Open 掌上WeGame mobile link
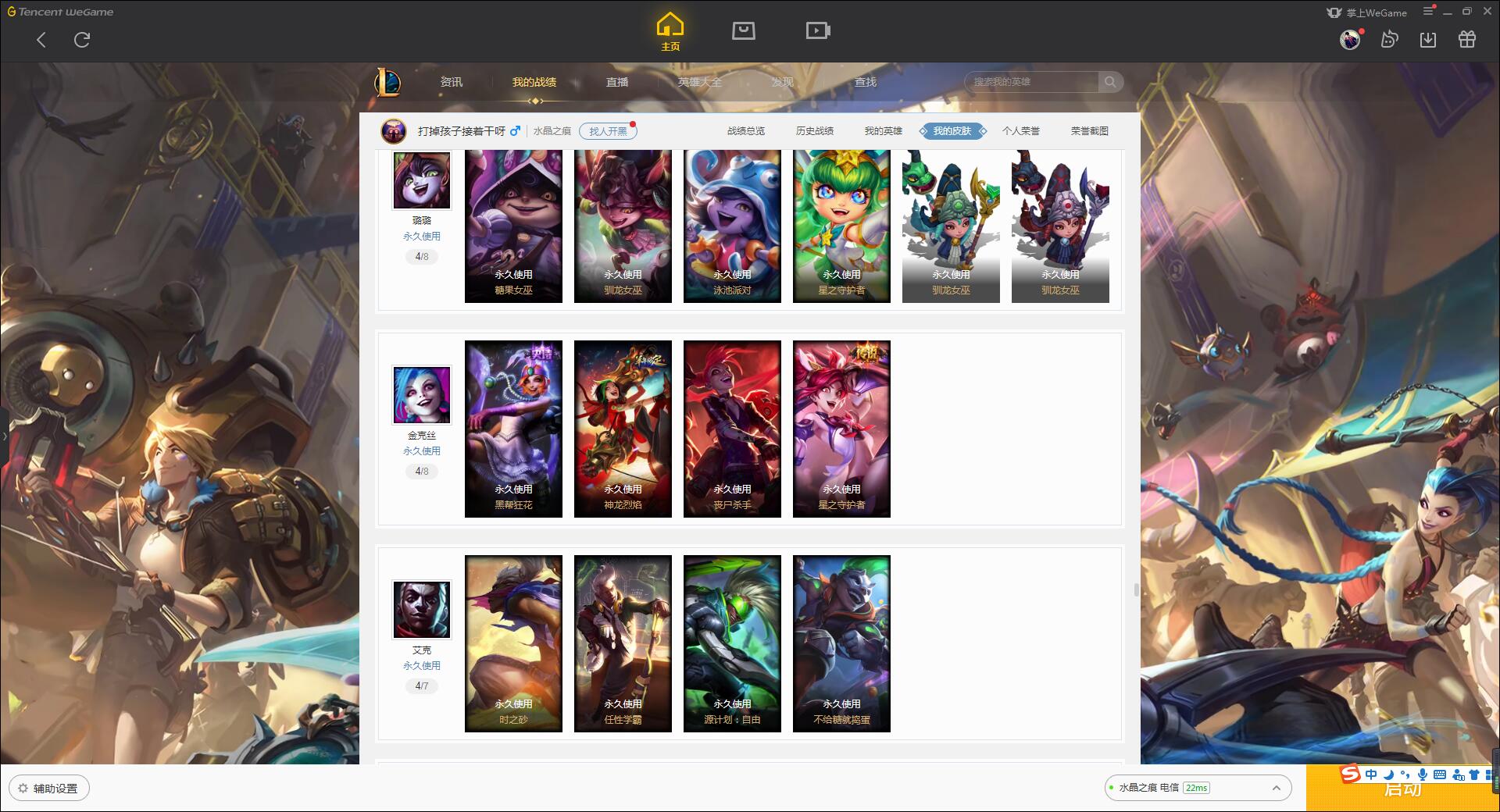 (1367, 12)
